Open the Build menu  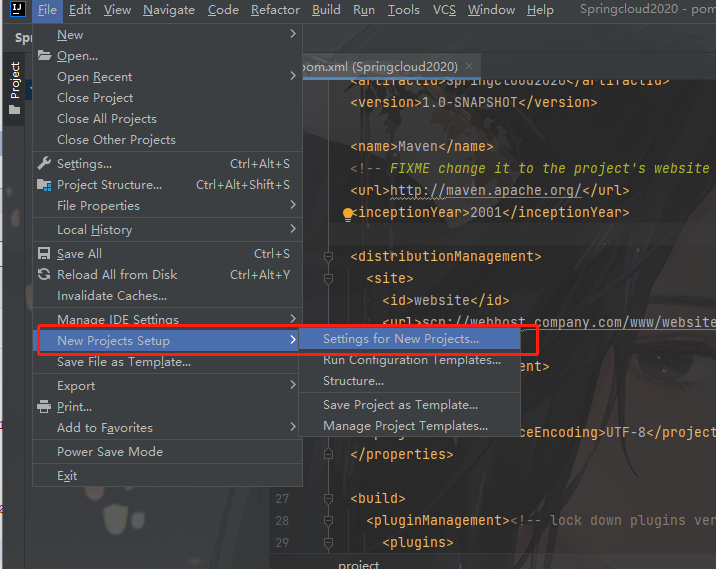point(326,10)
